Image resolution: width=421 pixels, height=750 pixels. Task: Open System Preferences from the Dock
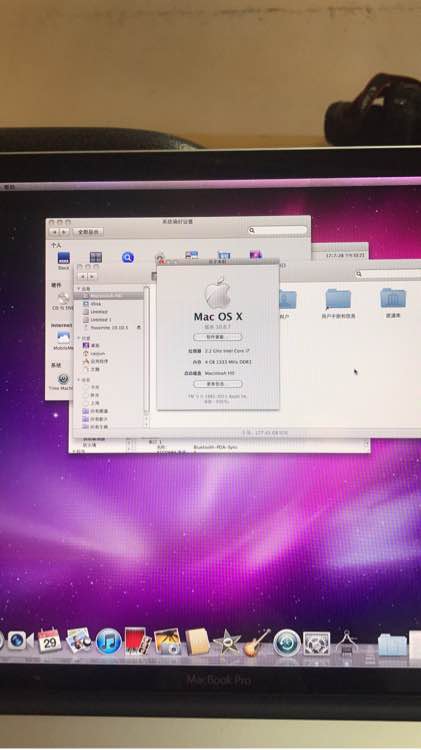coord(316,644)
